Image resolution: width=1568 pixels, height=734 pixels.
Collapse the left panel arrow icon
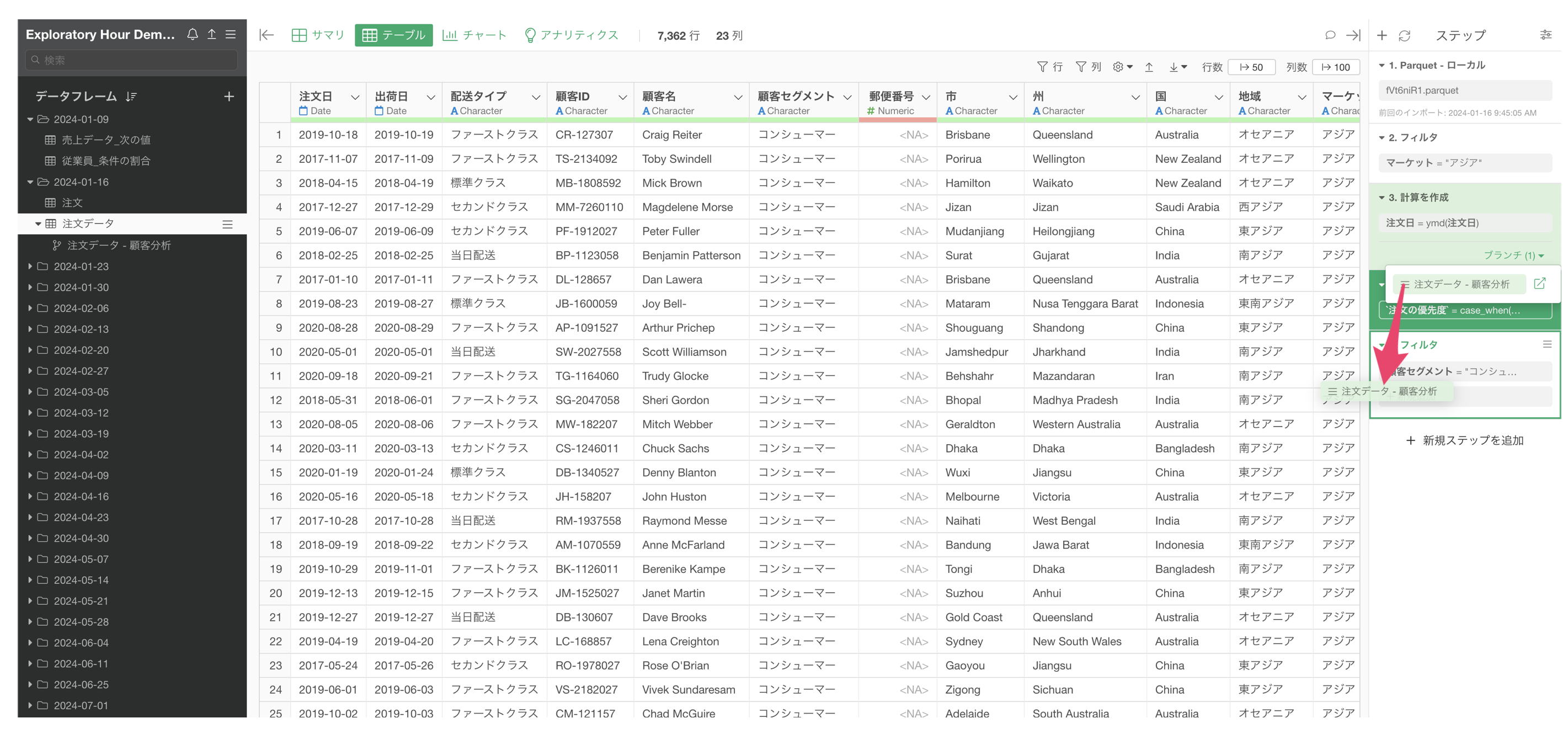(x=266, y=35)
